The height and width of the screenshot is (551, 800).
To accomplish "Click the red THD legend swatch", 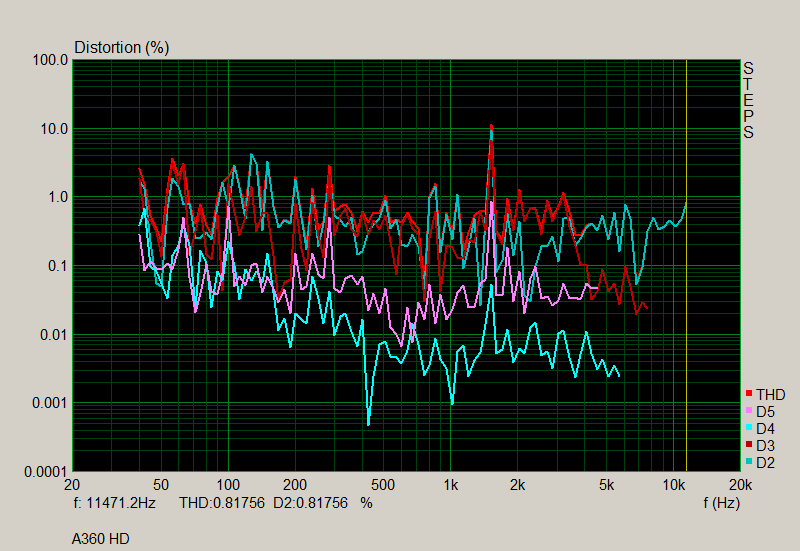I will point(748,394).
